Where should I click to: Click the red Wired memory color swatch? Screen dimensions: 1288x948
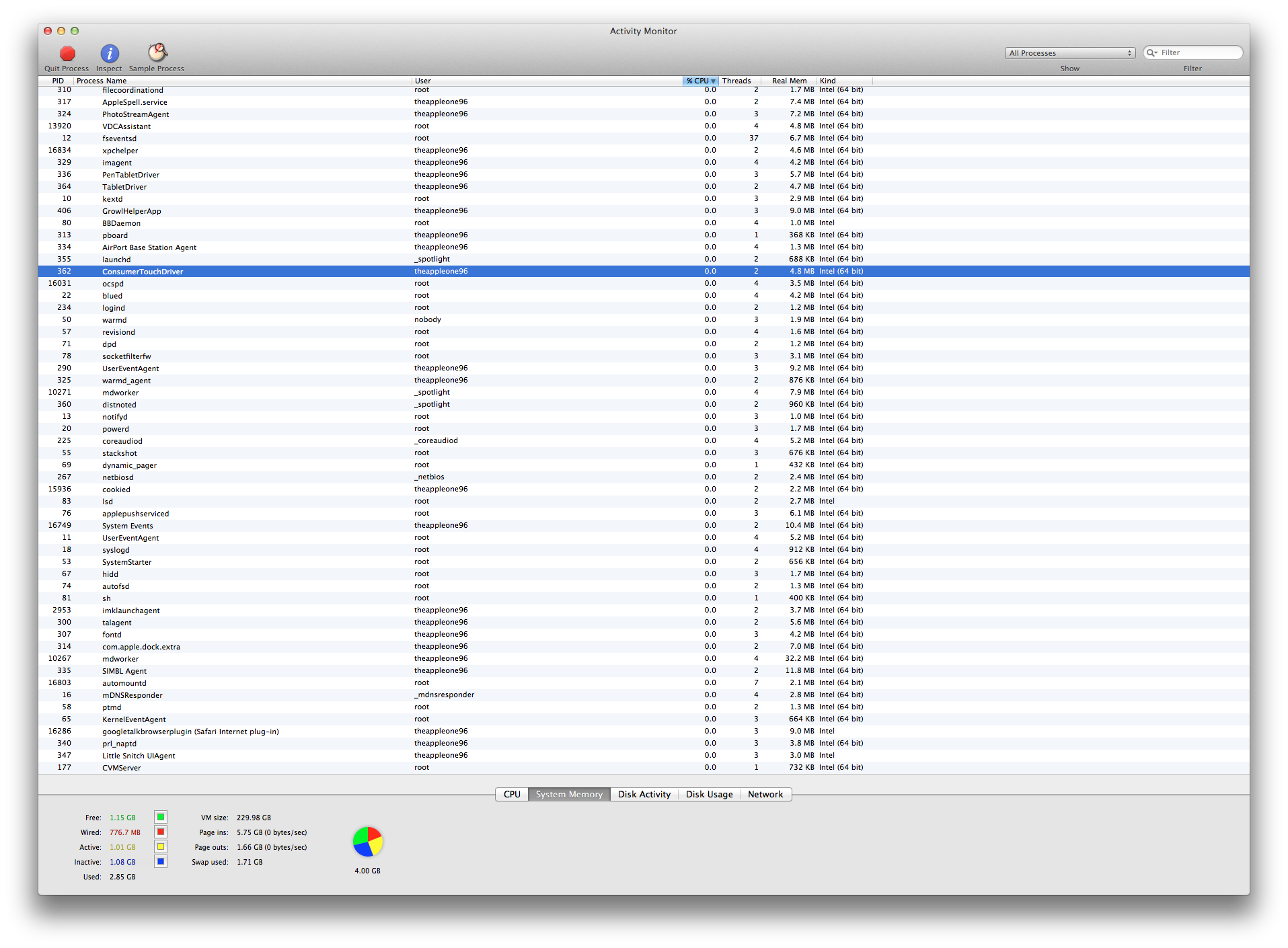tap(161, 832)
